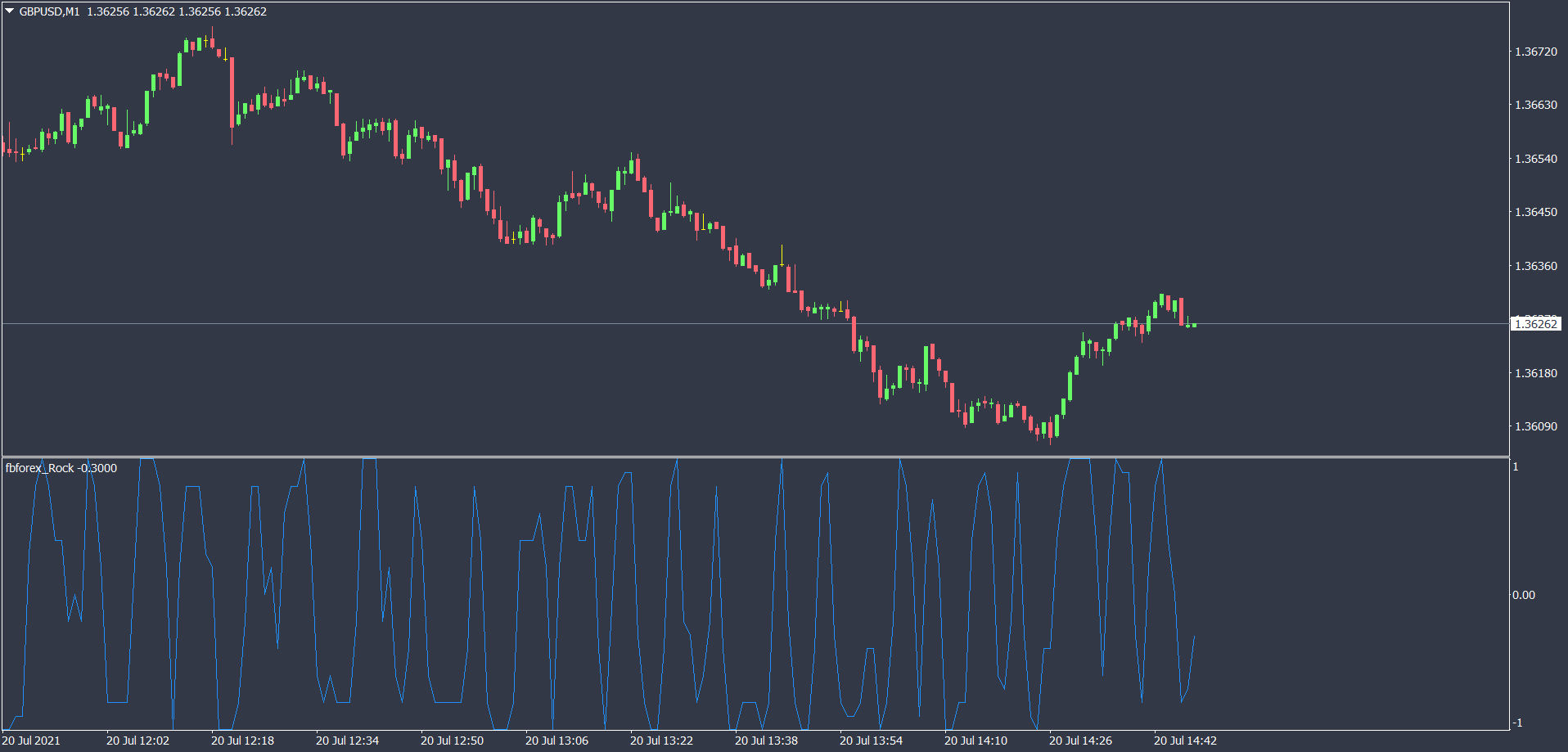
Task: Click the divider between chart and indicator window
Action: click(753, 457)
